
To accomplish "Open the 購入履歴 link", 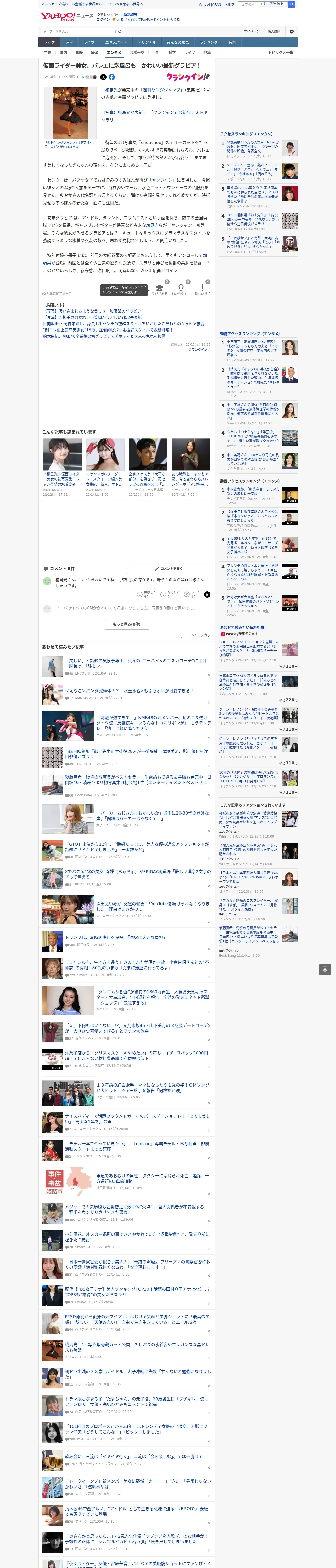I will coord(274,32).
